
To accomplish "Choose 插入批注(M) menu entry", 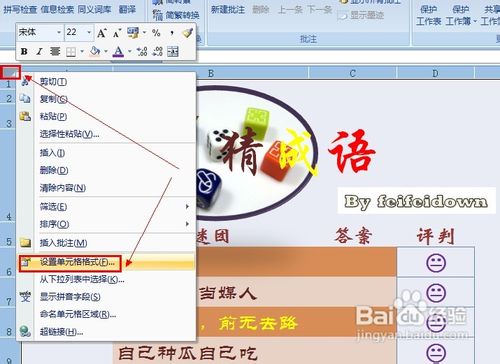I will 106,243.
